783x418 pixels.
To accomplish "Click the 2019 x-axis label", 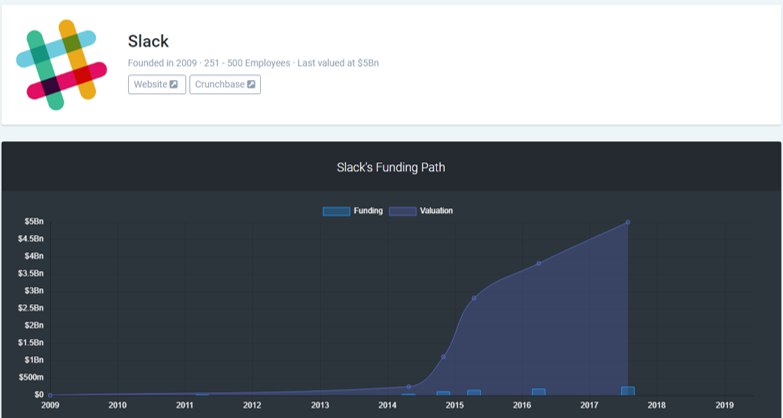I will 725,405.
